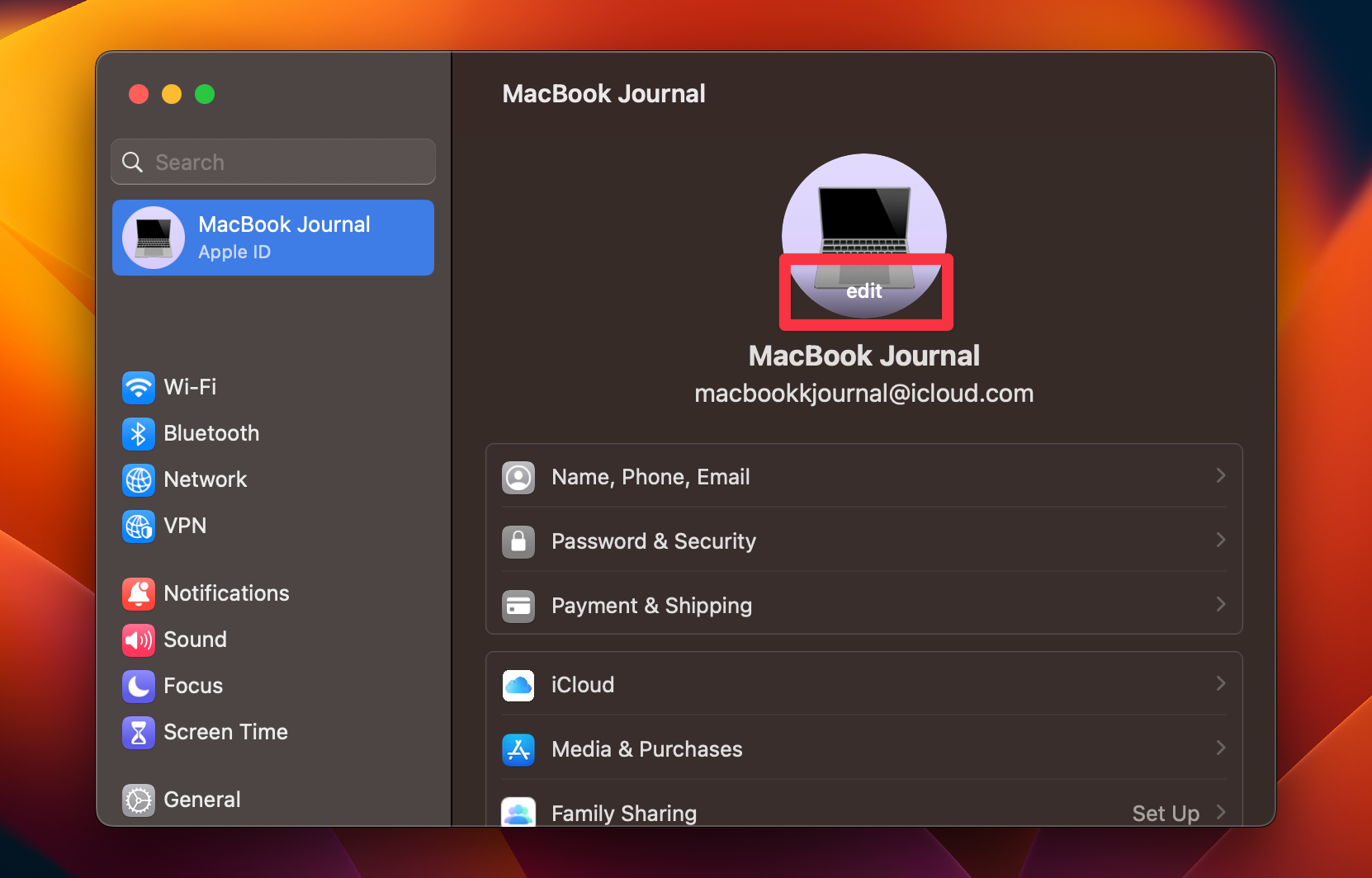Click the search magnifying glass

[133, 162]
